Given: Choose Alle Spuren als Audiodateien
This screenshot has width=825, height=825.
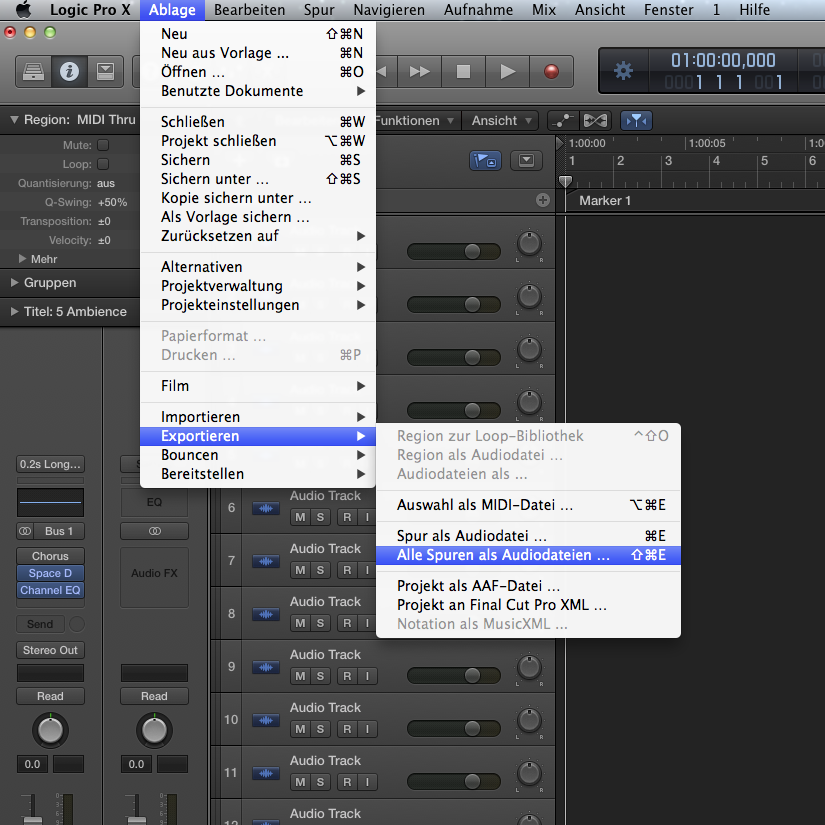Looking at the screenshot, I should (x=528, y=555).
